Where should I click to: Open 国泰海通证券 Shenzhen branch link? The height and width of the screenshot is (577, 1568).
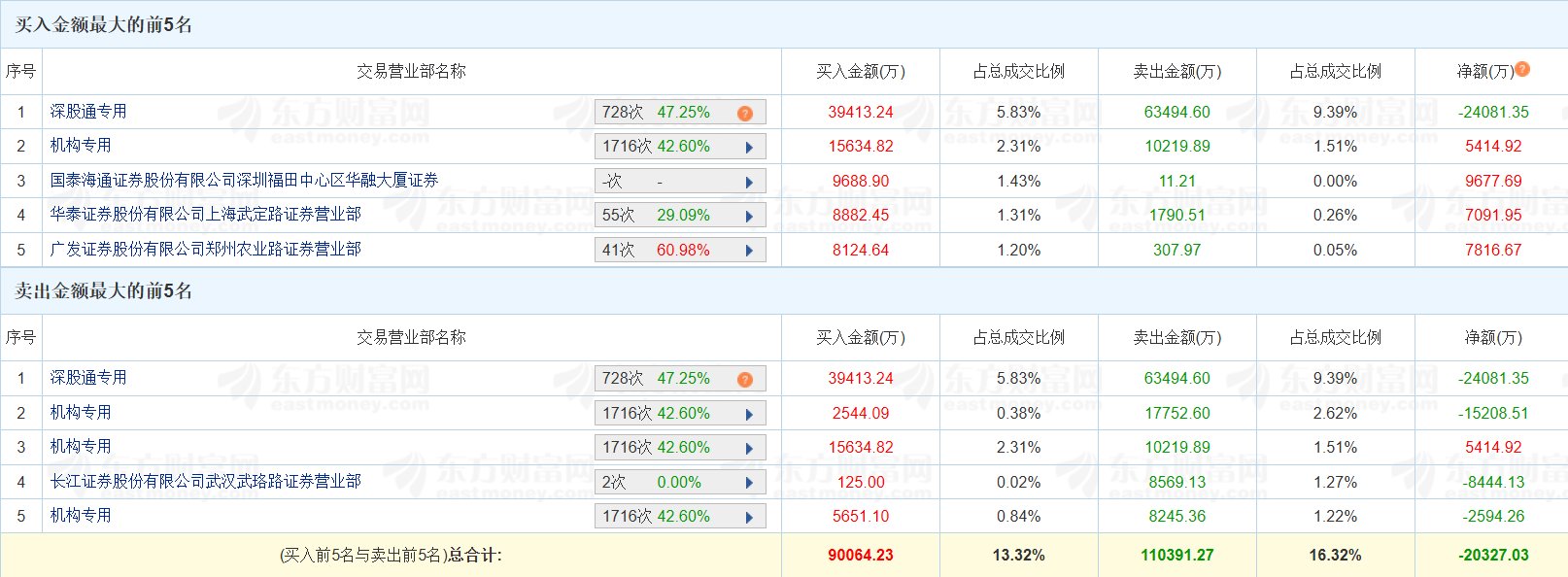point(244,181)
